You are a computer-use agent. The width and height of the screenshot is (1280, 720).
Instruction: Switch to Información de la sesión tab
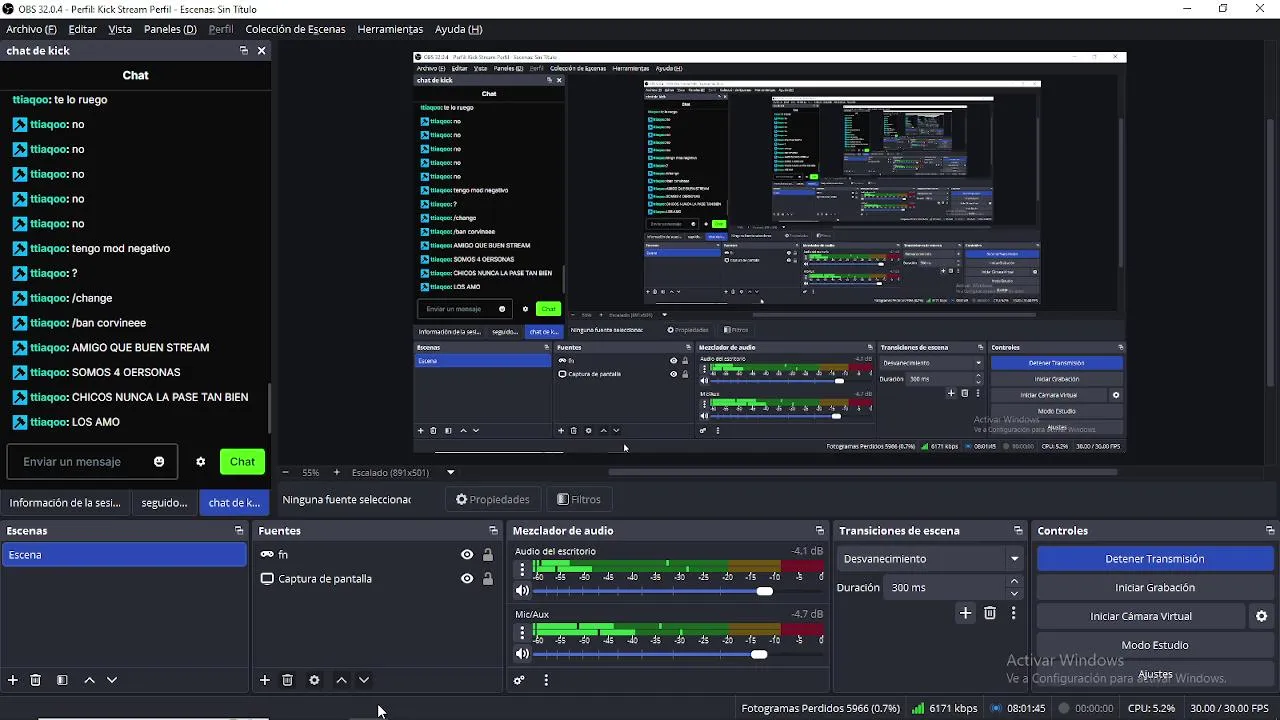(65, 503)
